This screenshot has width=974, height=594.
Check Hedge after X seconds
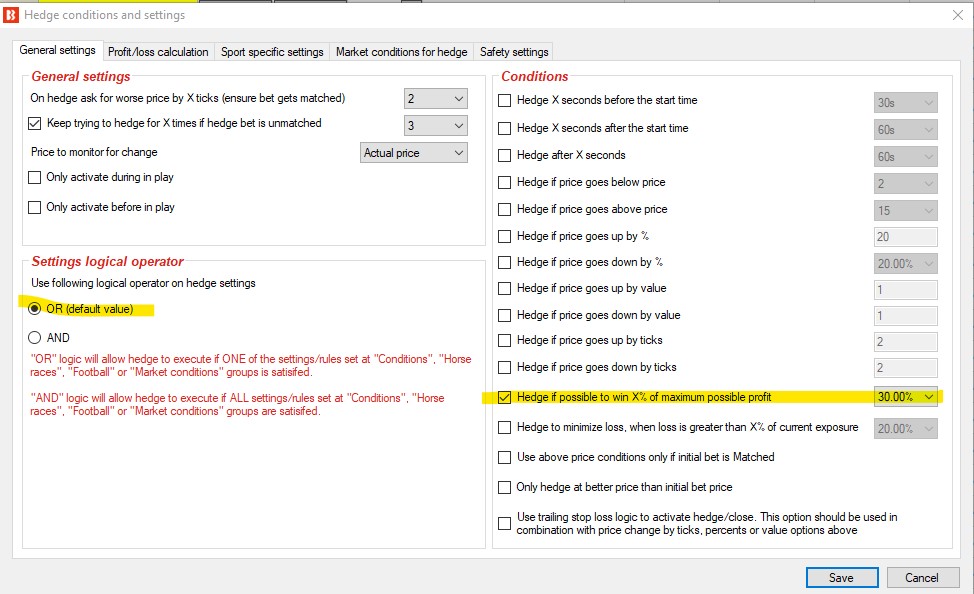[x=505, y=155]
